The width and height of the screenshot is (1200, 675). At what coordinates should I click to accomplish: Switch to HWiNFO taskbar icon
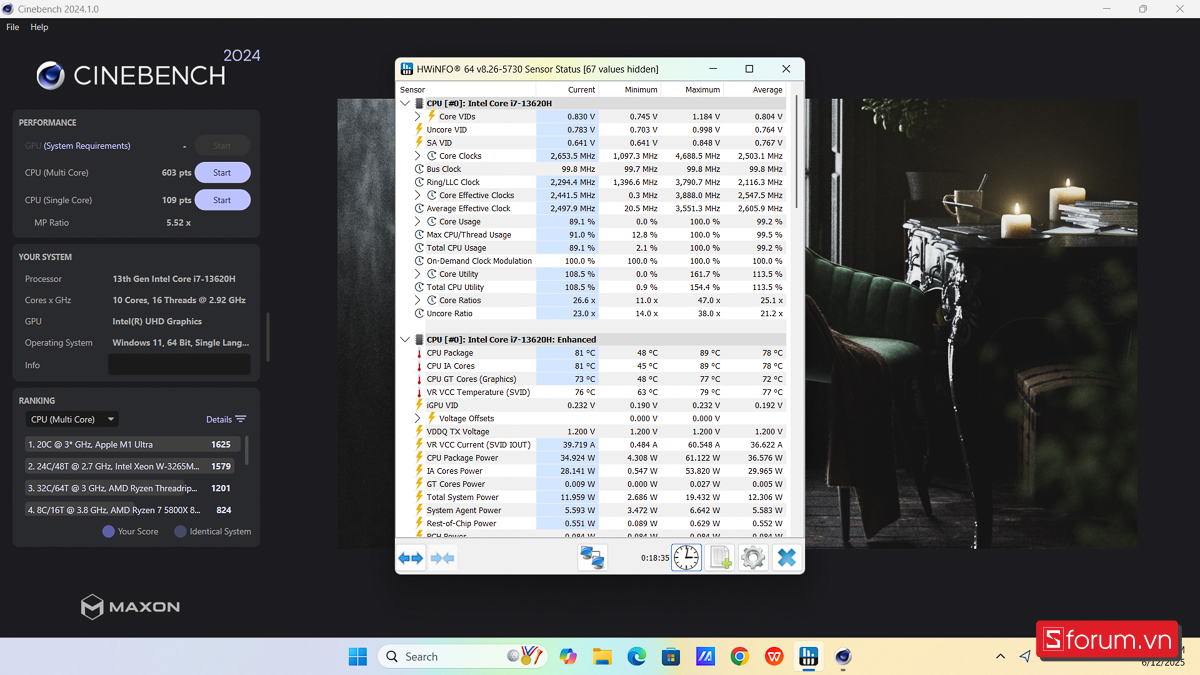[808, 656]
